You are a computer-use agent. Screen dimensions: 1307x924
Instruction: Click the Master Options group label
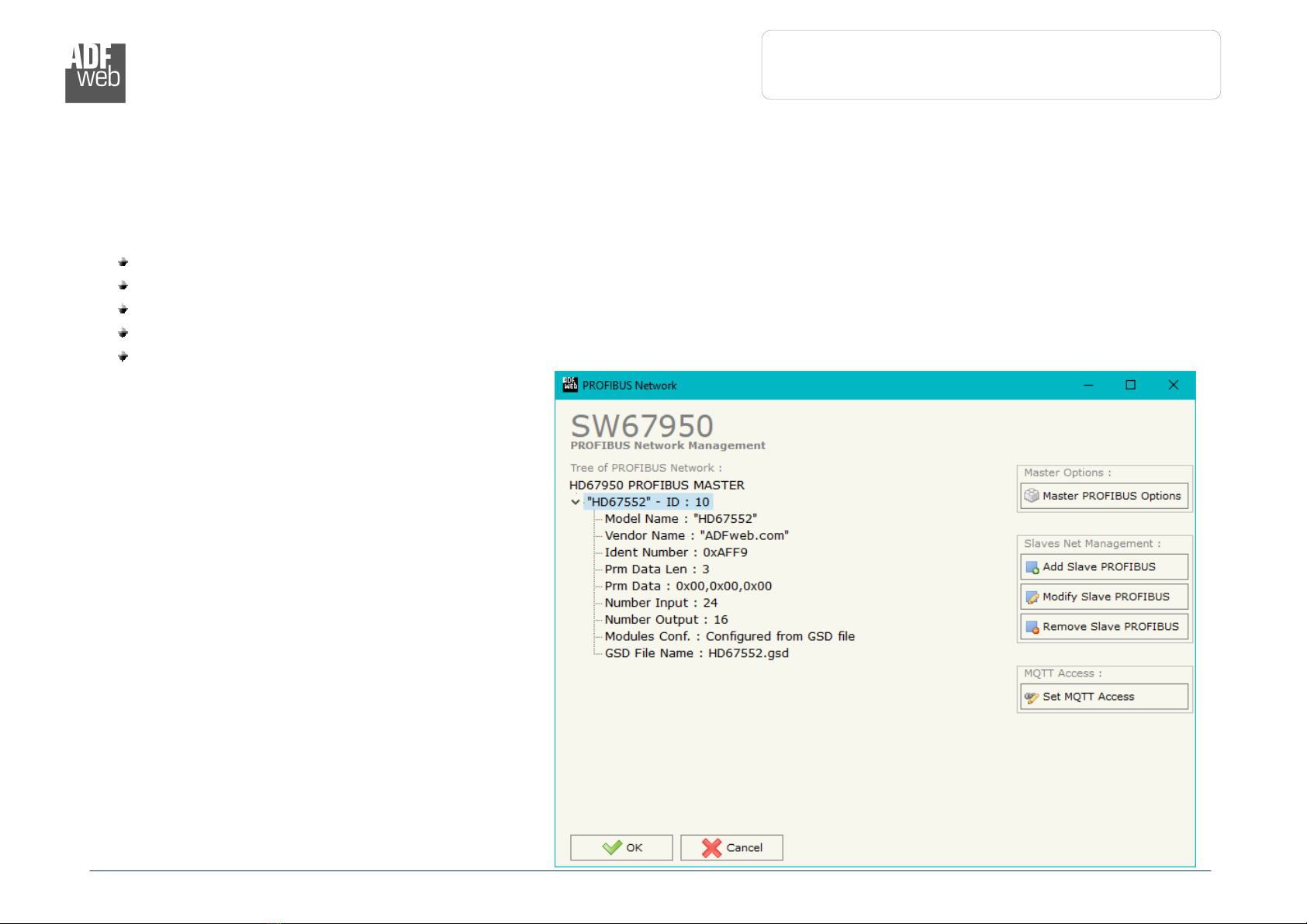pos(1067,472)
